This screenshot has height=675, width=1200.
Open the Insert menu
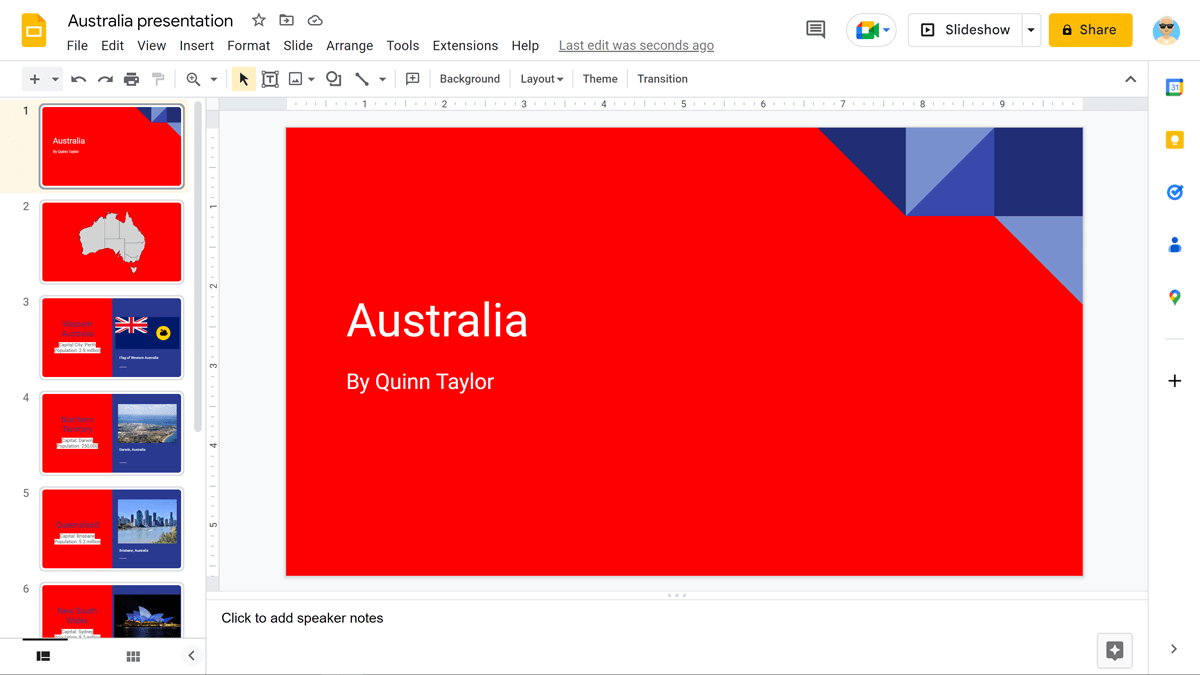point(196,45)
